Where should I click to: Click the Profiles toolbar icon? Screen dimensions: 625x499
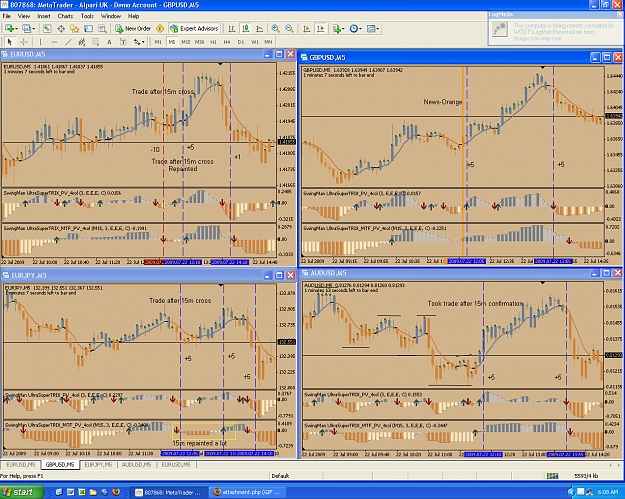pyautogui.click(x=27, y=28)
